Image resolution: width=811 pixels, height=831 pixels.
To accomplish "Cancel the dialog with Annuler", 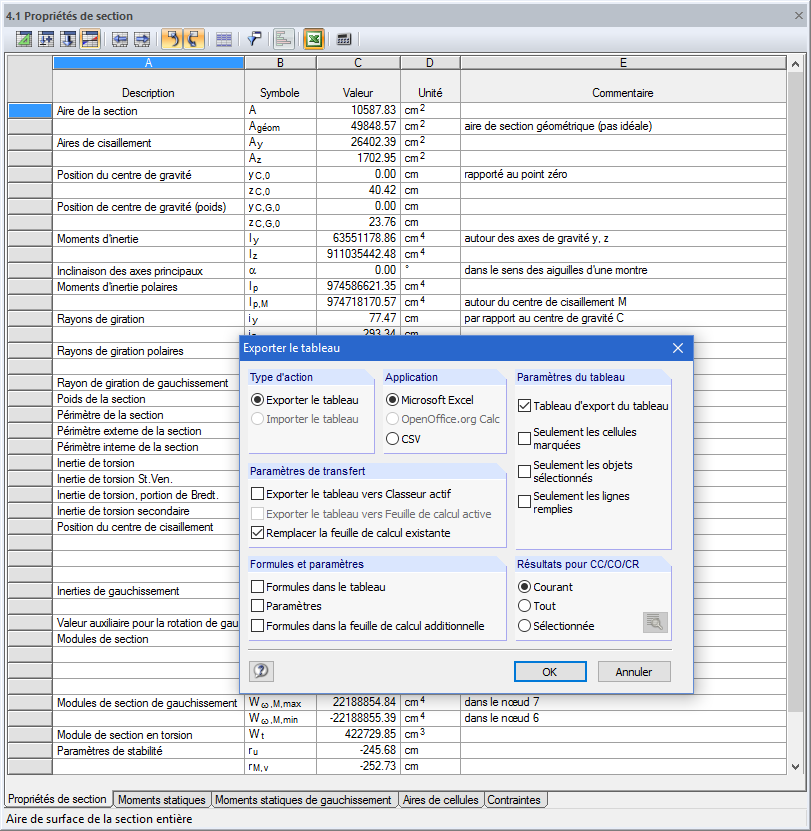I will click(634, 672).
